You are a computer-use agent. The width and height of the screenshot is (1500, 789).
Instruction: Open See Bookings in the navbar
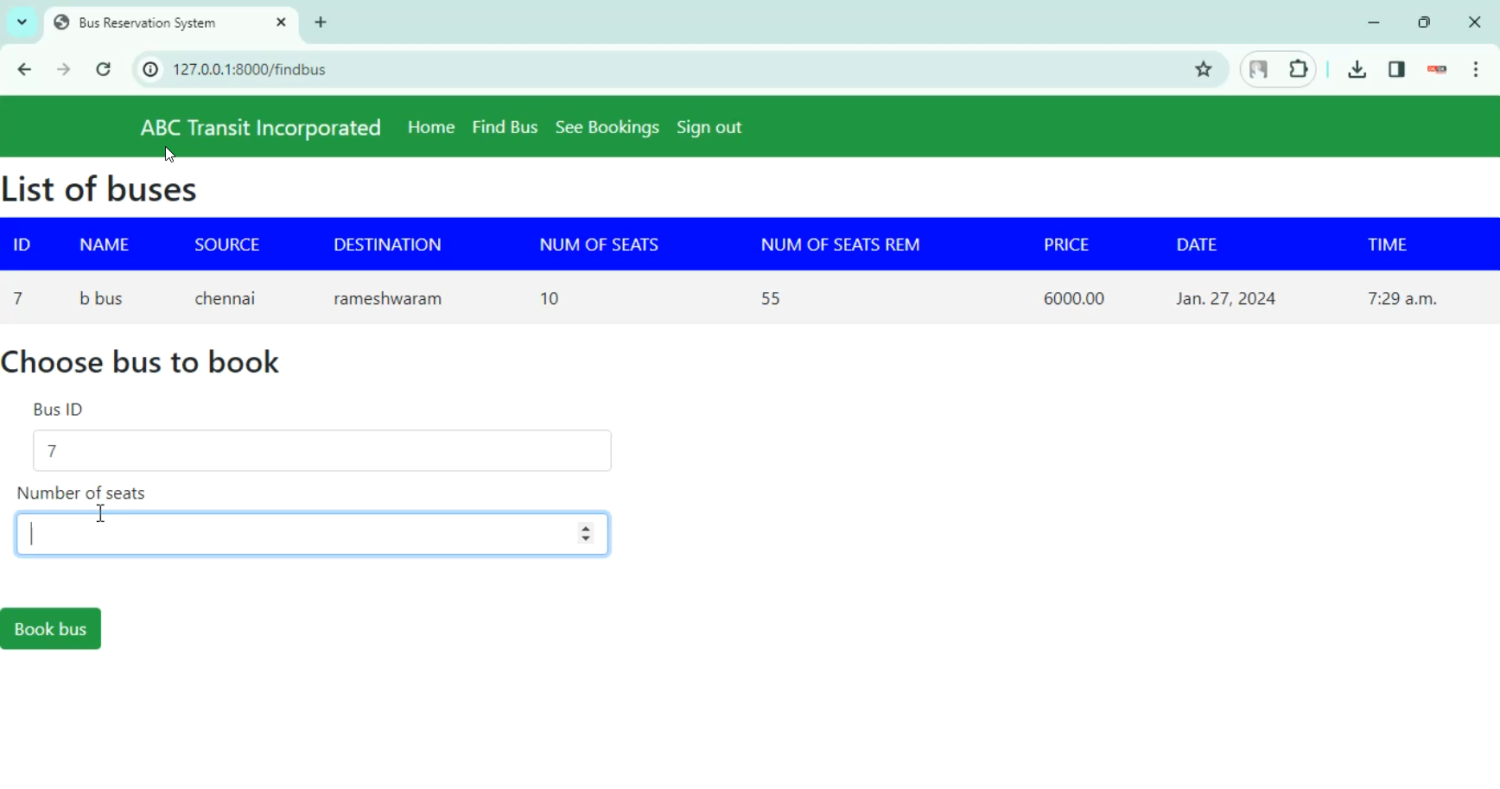607,127
